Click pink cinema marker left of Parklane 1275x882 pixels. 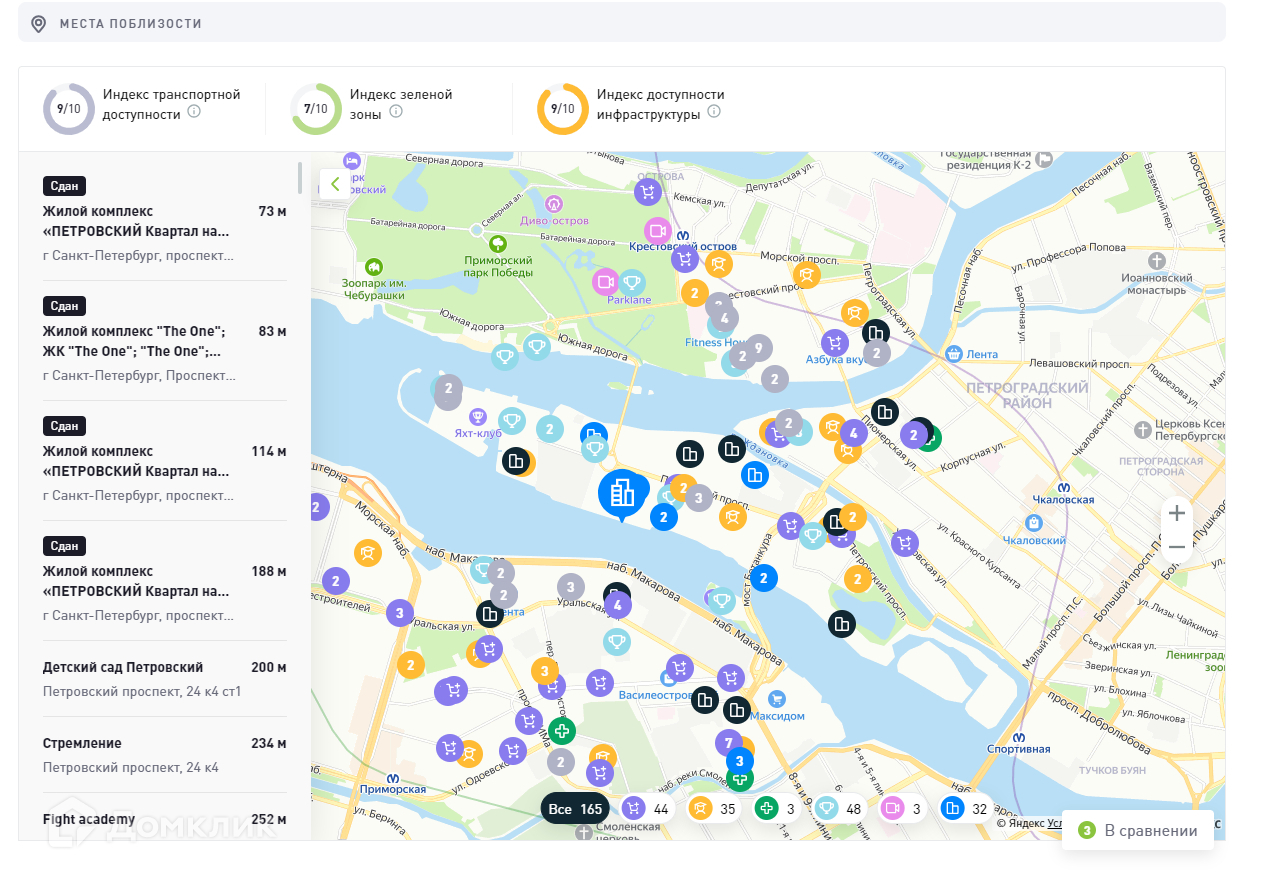pos(605,282)
